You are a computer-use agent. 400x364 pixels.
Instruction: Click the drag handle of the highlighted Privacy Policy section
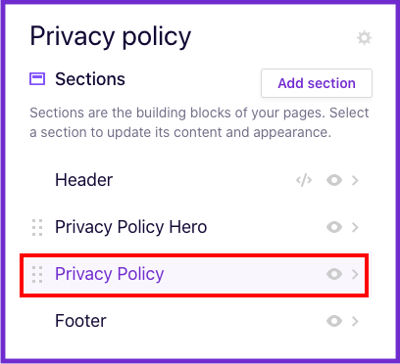pos(37,274)
